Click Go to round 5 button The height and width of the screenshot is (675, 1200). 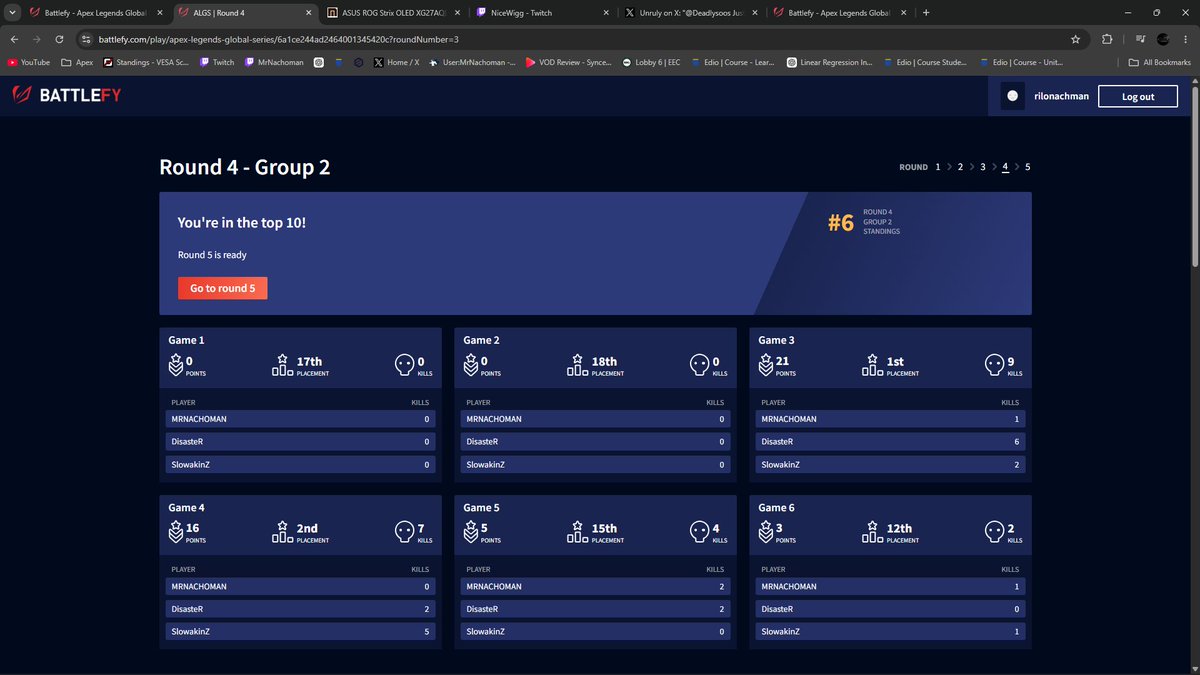[222, 288]
